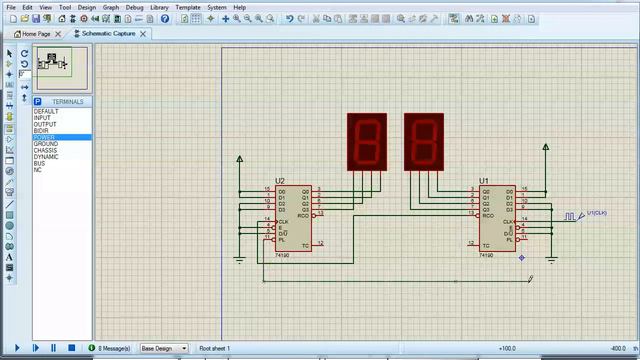Open the 8 Message(s) log indicator
Viewport: 640px width, 360px height.
[109, 348]
